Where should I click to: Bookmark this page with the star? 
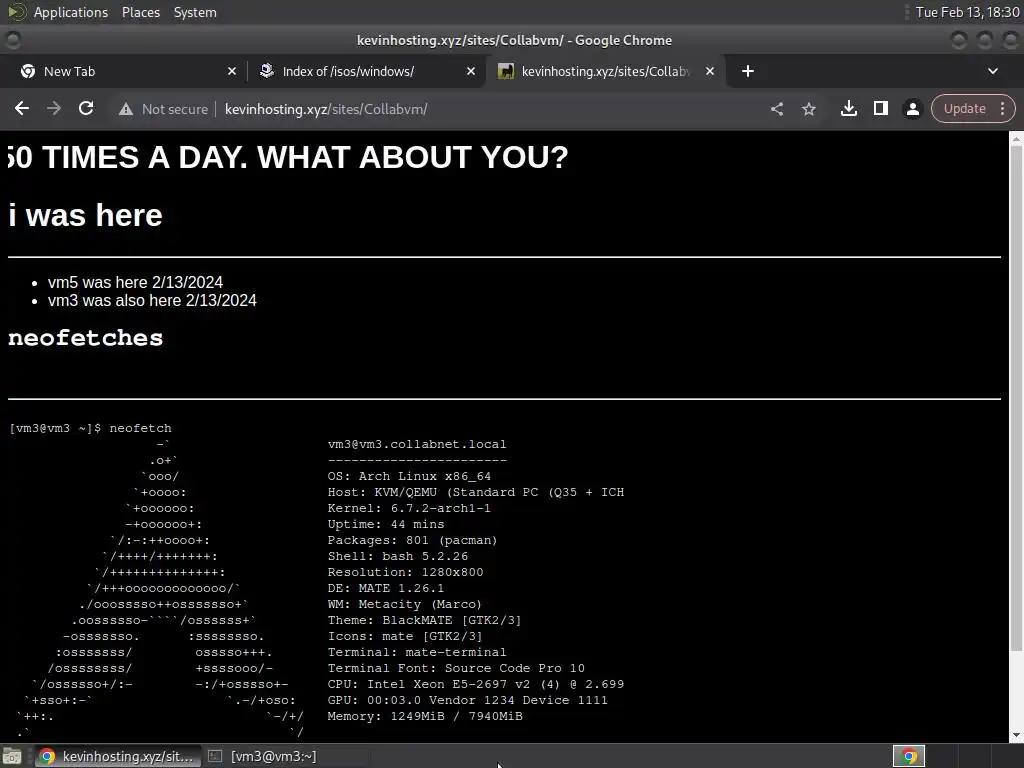click(x=808, y=109)
